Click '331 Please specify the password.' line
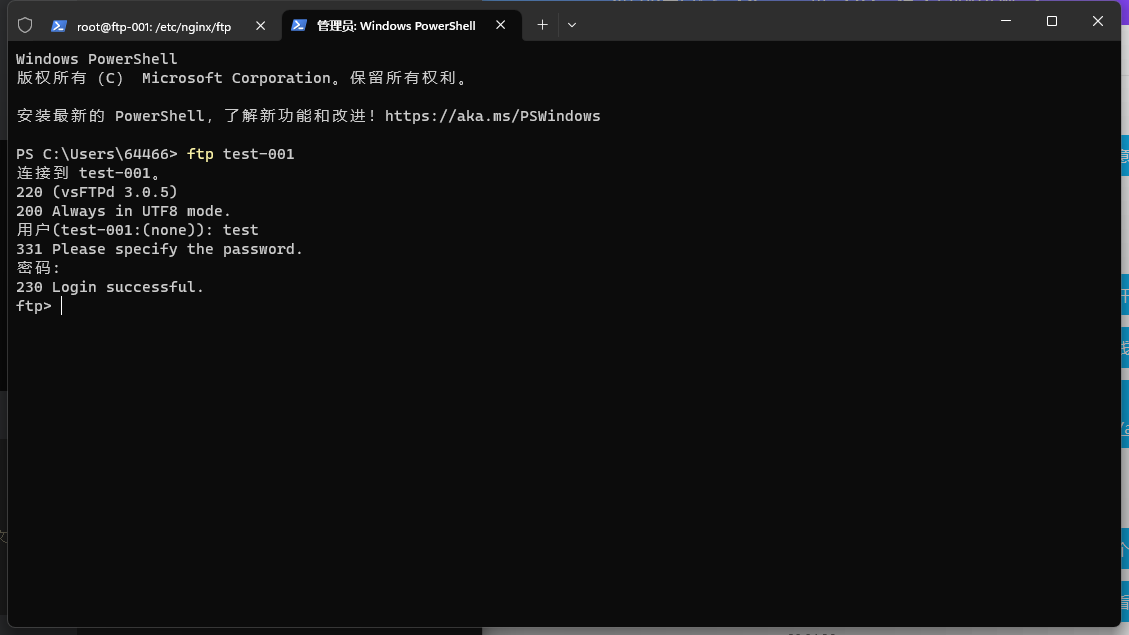The width and height of the screenshot is (1129, 635). [x=159, y=249]
